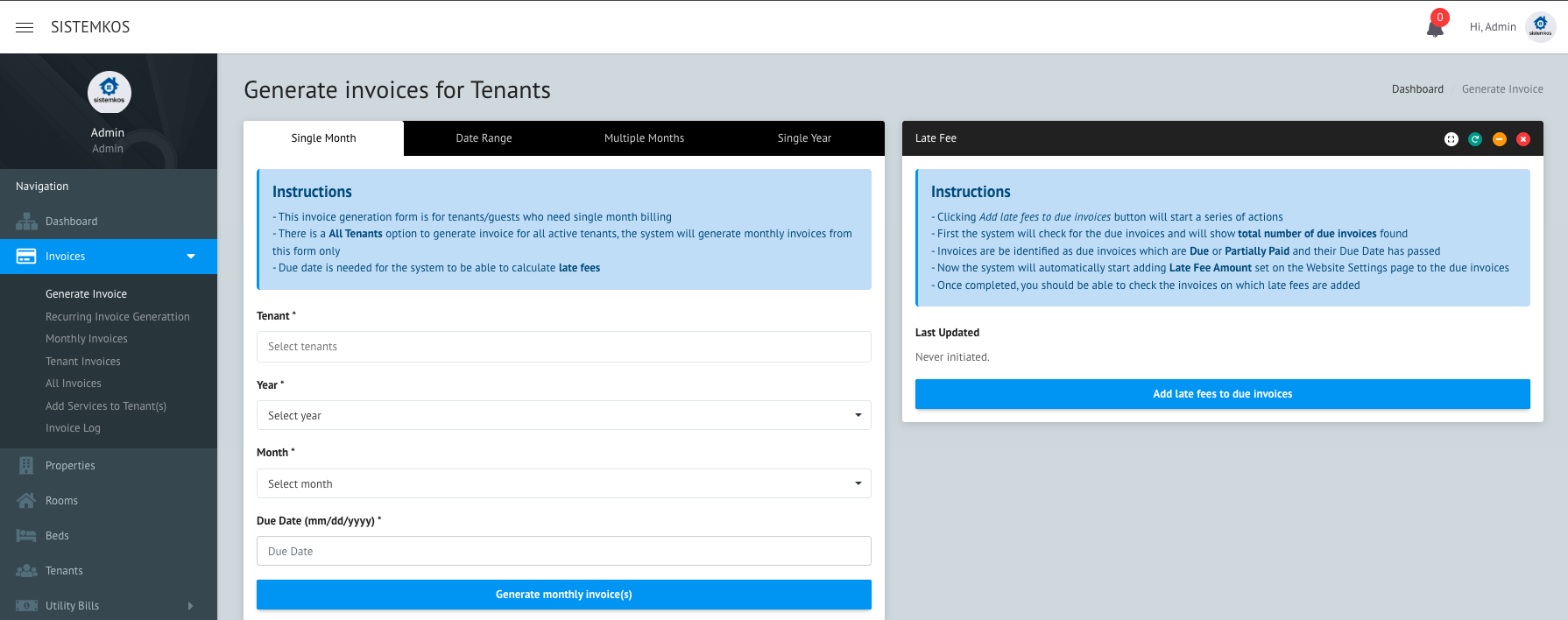Open Invoice Log submenu item
The height and width of the screenshot is (620, 1568).
click(x=73, y=428)
